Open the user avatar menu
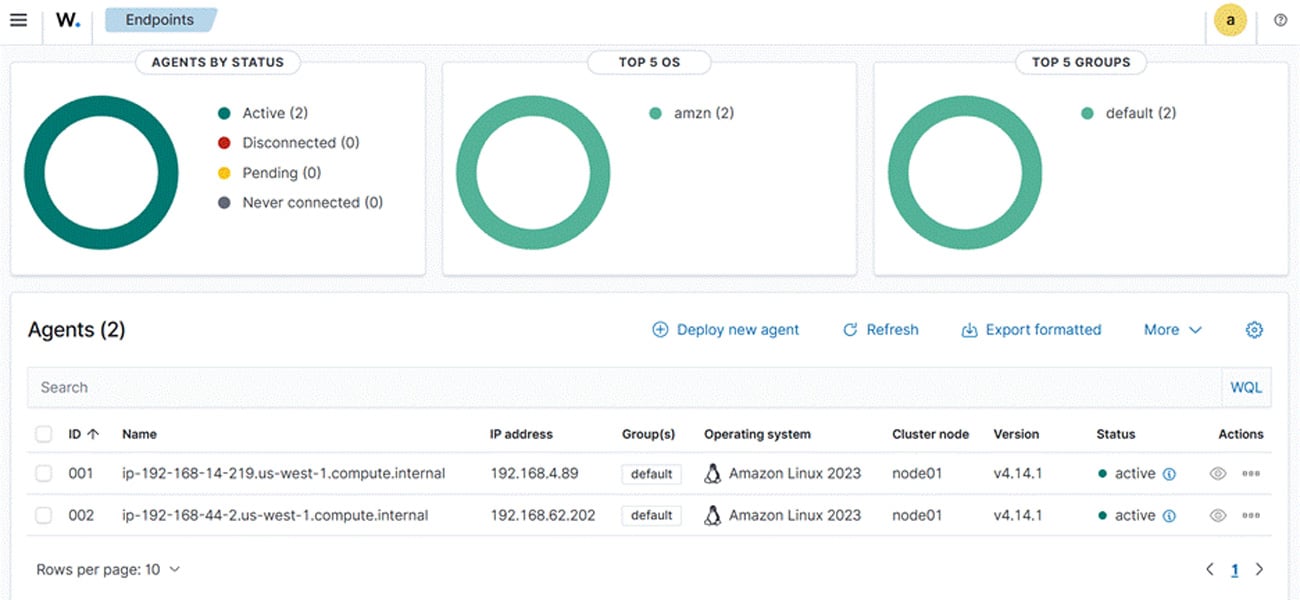The height and width of the screenshot is (600, 1300). tap(1229, 19)
